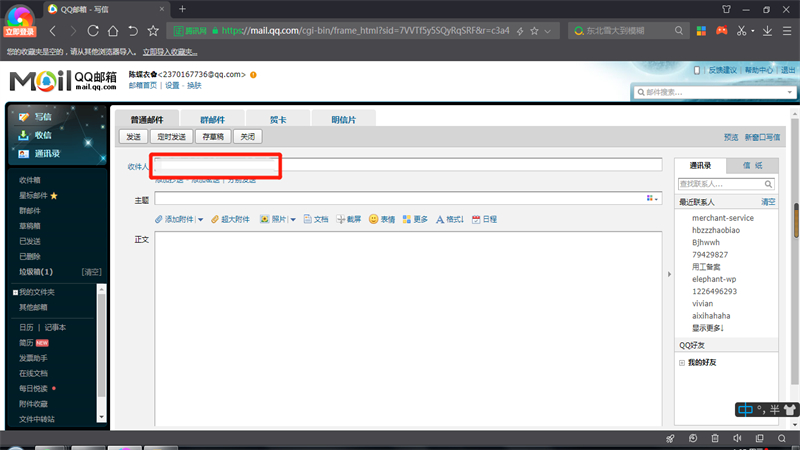Open the subject field color options dropdown
The height and width of the screenshot is (450, 800).
(x=652, y=198)
